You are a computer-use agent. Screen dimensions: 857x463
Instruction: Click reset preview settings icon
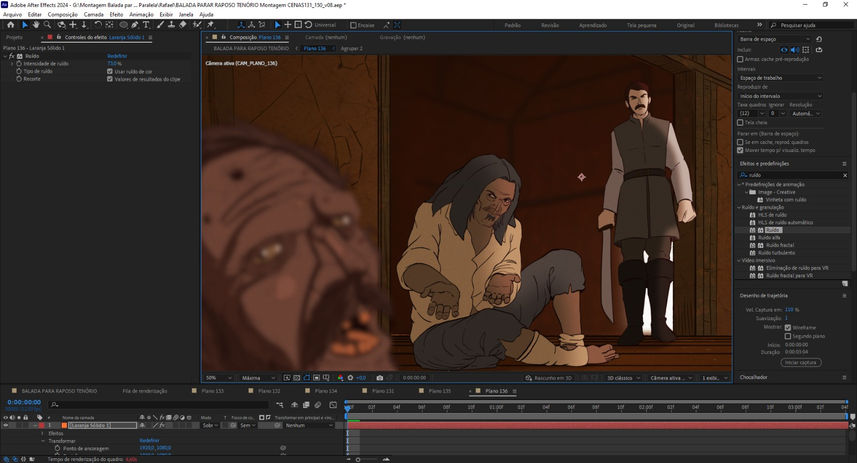tap(819, 39)
